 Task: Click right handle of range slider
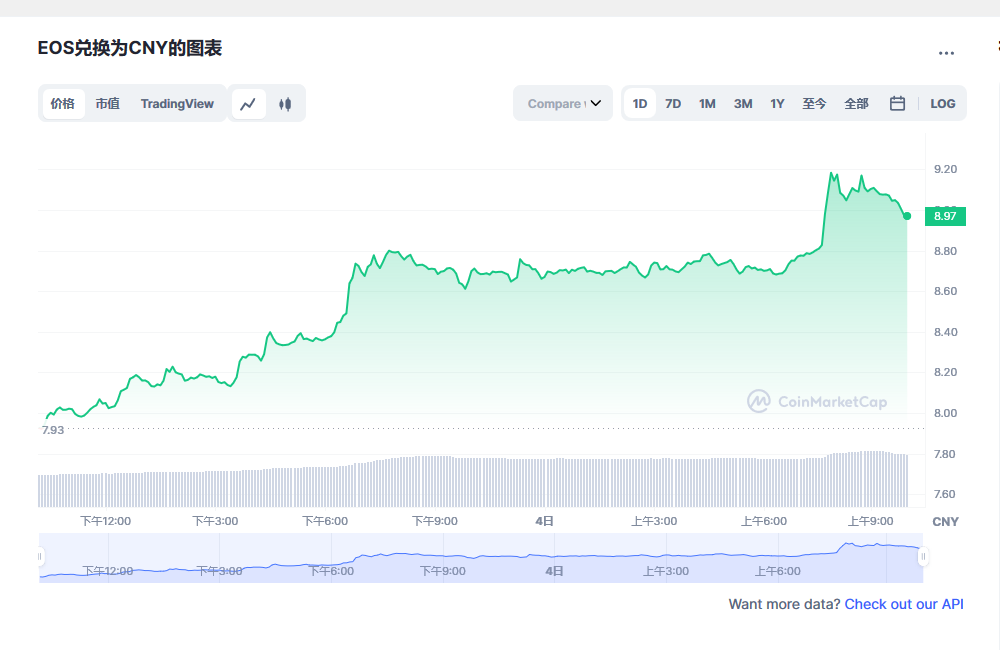923,556
